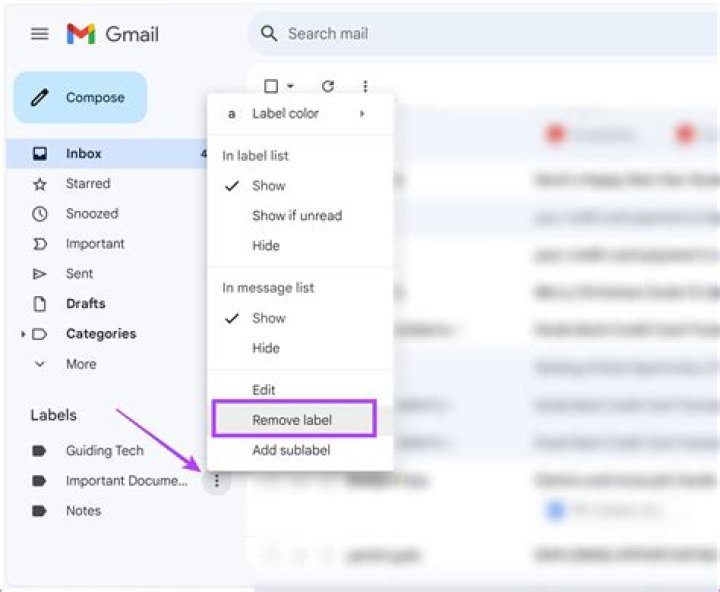The height and width of the screenshot is (592, 720).
Task: Click the Gmail logo
Action: [x=112, y=34]
